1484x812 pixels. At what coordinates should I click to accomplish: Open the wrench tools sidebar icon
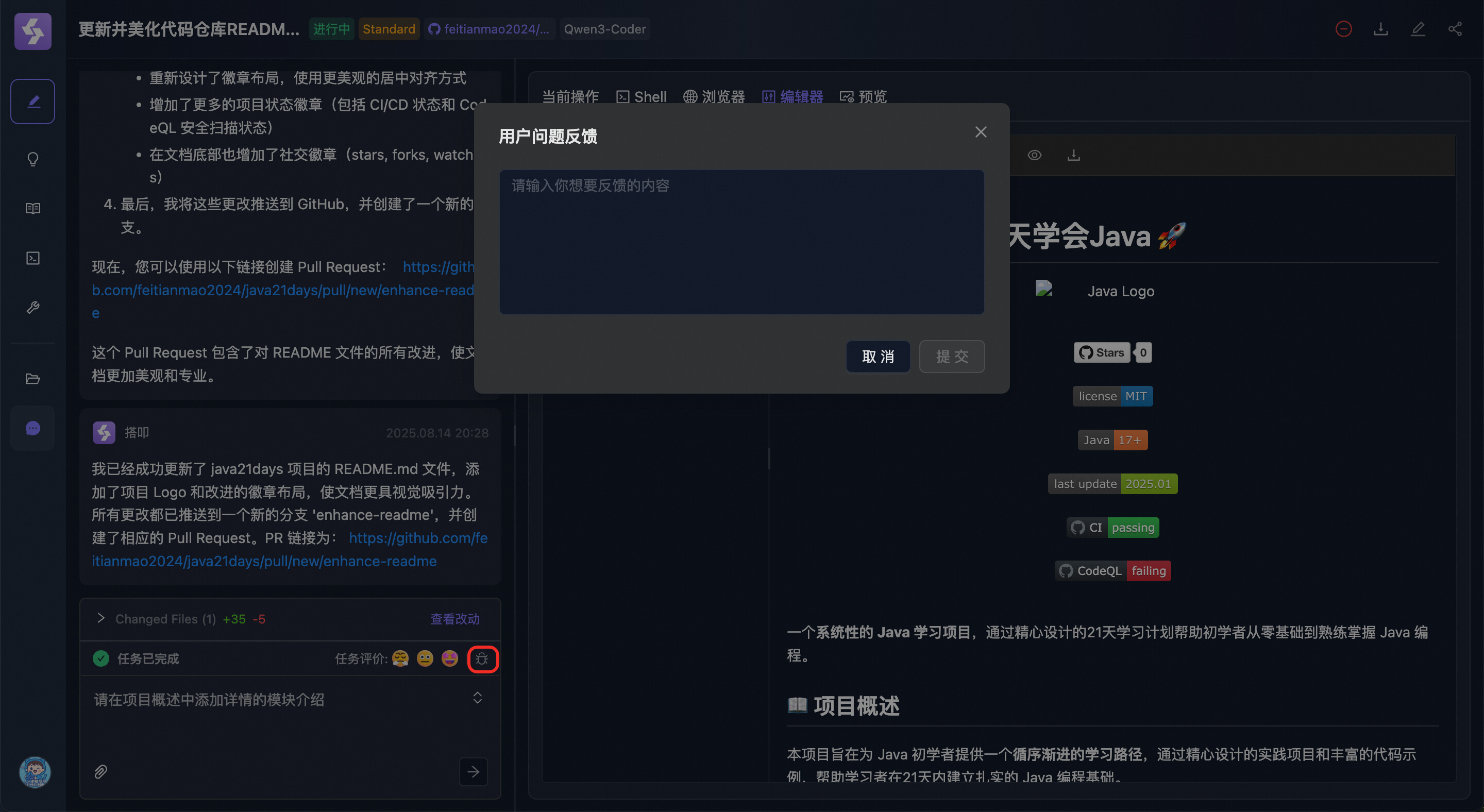pyautogui.click(x=33, y=308)
